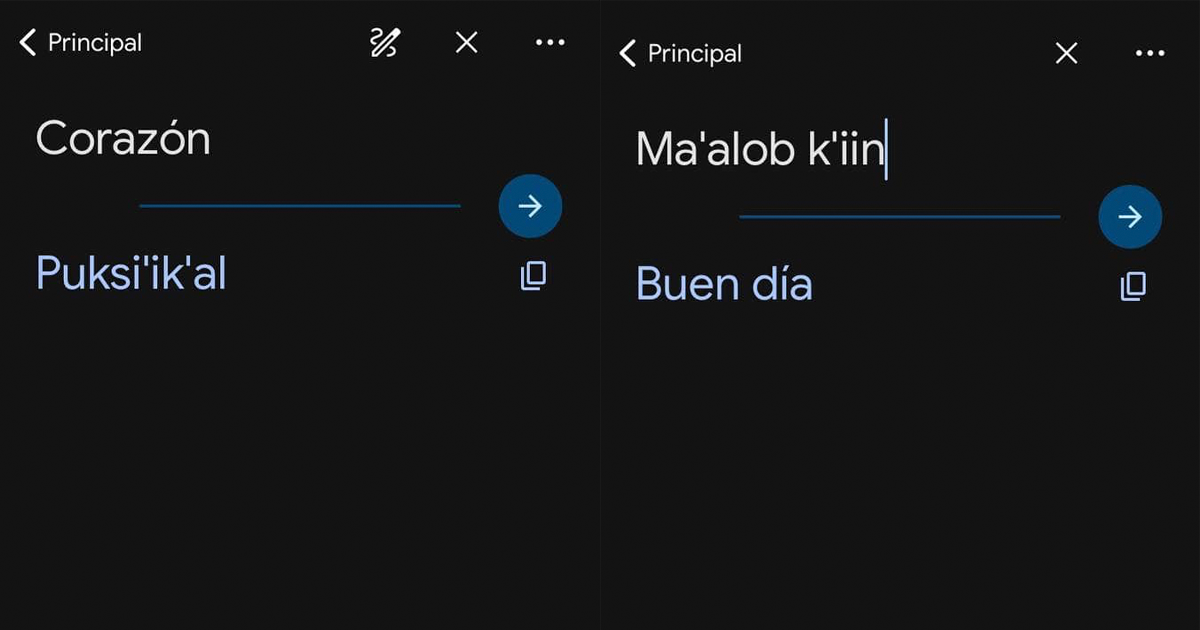The height and width of the screenshot is (630, 1200).
Task: Tap back chevron beside left Principal
Action: coord(27,43)
